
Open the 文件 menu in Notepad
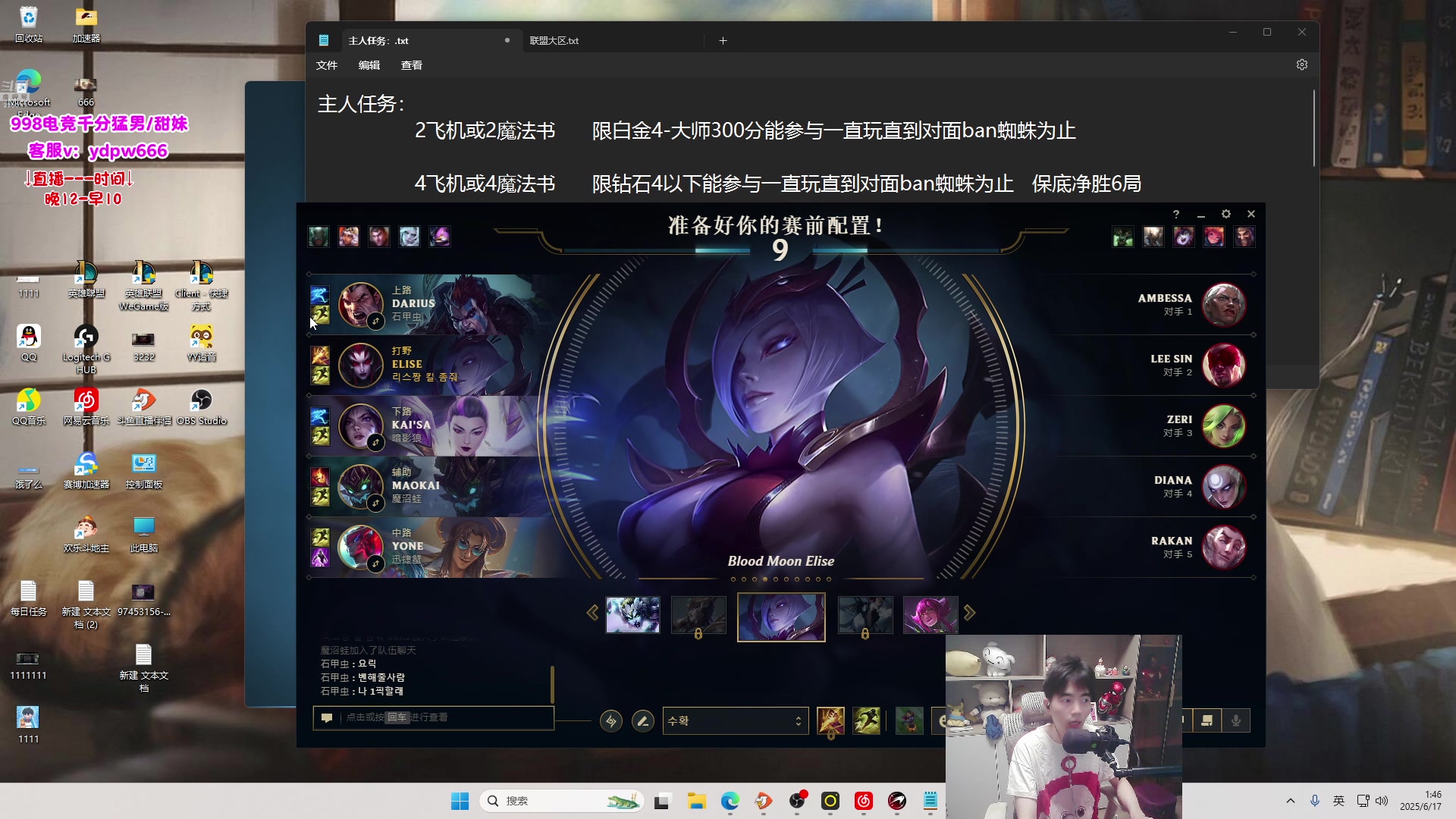[x=327, y=65]
